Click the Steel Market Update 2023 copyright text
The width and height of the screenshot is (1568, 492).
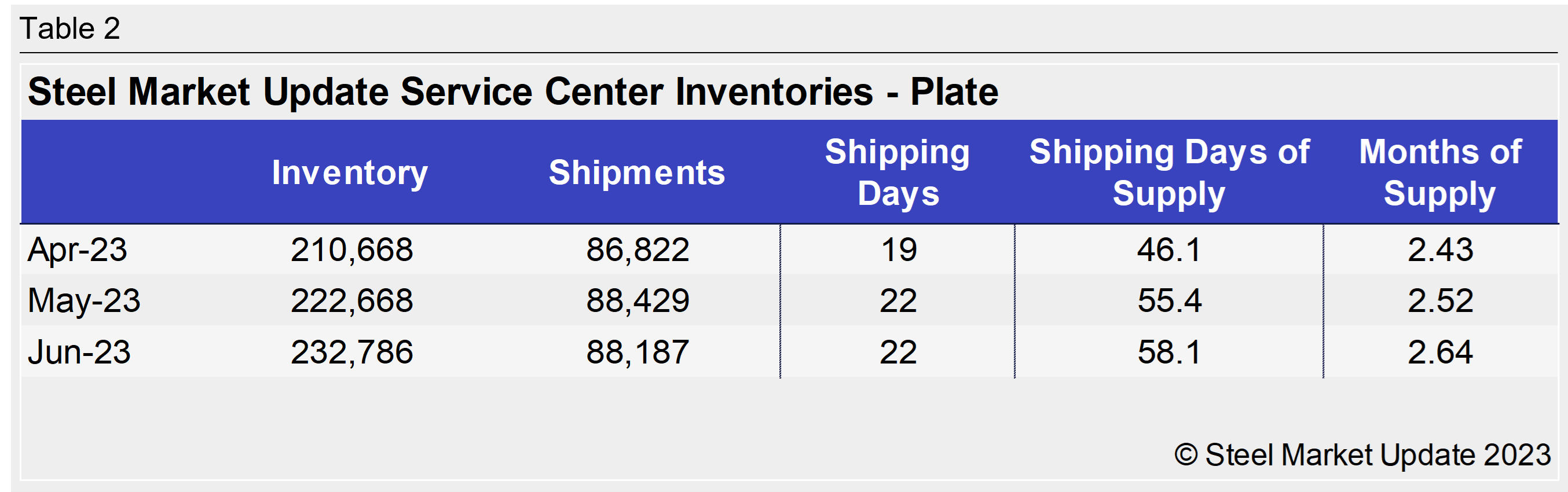[1362, 455]
